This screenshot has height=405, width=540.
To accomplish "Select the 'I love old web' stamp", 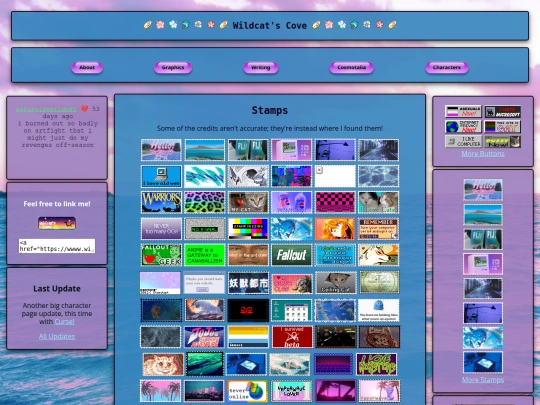I will pyautogui.click(x=161, y=176).
